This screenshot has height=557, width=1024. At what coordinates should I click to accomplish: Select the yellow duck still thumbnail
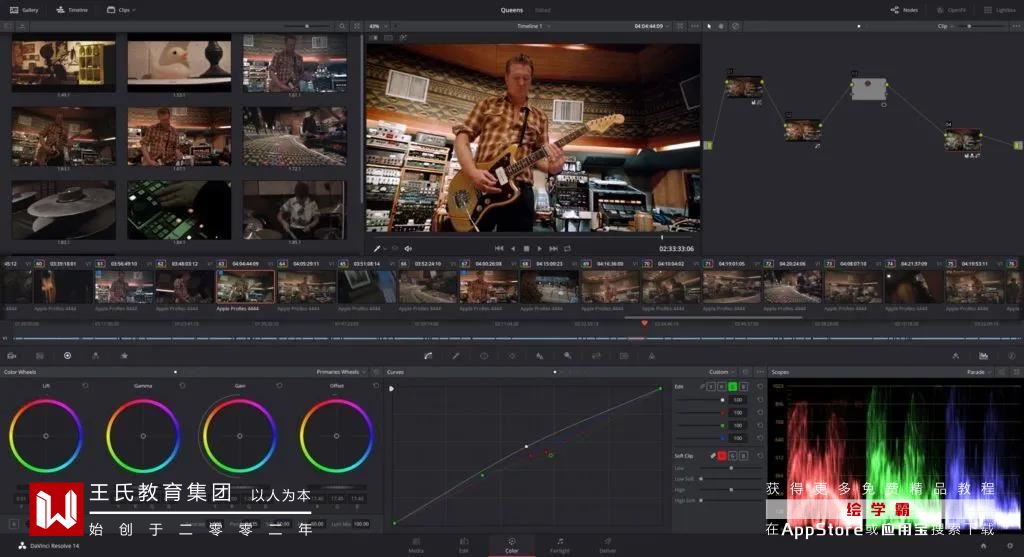179,63
